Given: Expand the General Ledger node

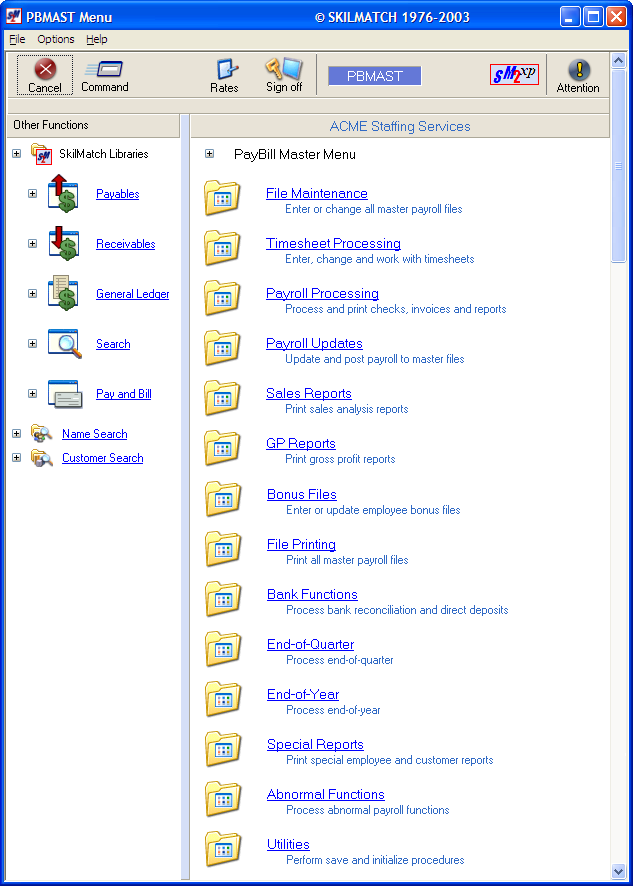Looking at the screenshot, I should 32,294.
